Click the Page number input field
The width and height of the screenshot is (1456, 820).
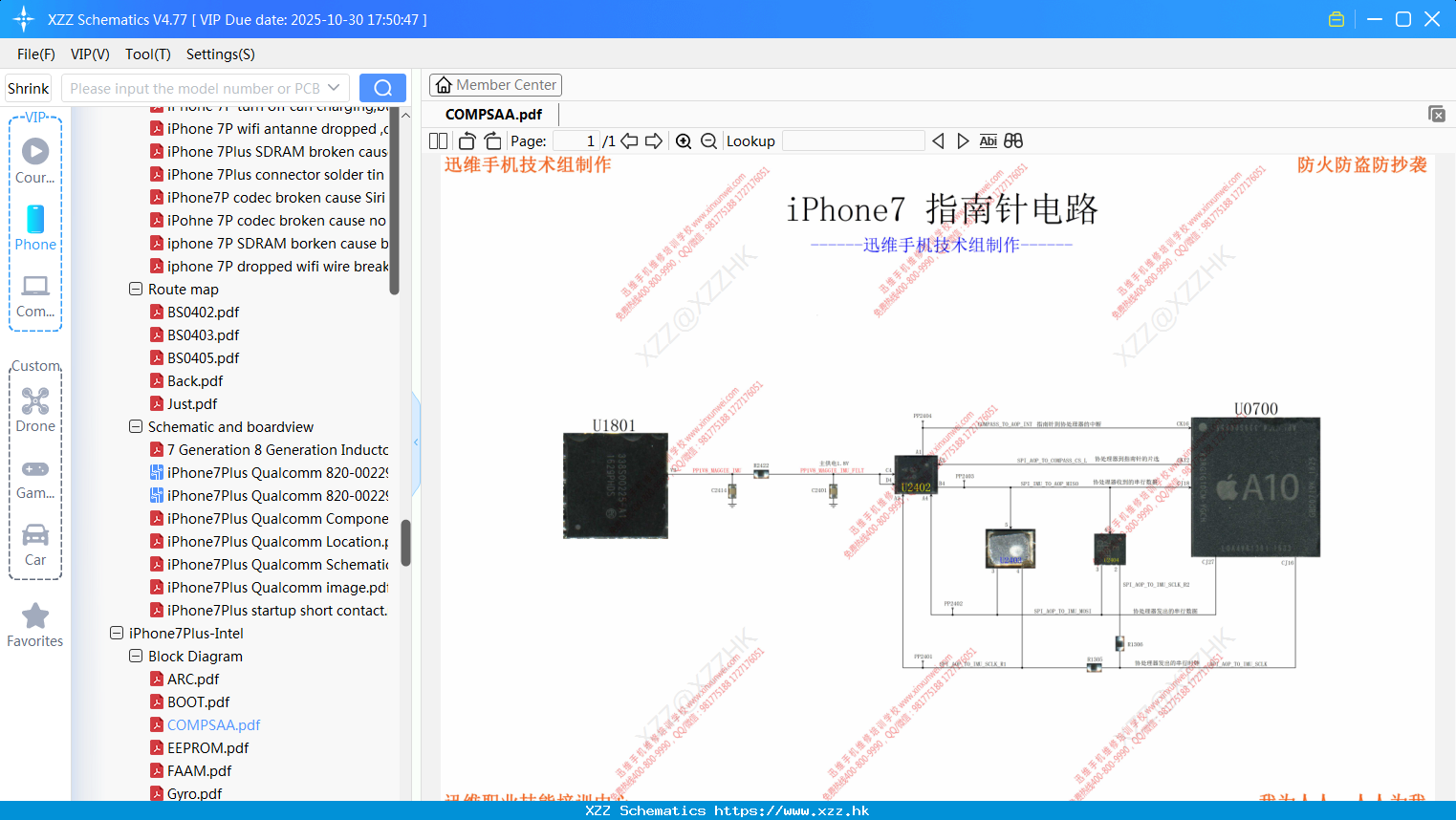pos(576,140)
